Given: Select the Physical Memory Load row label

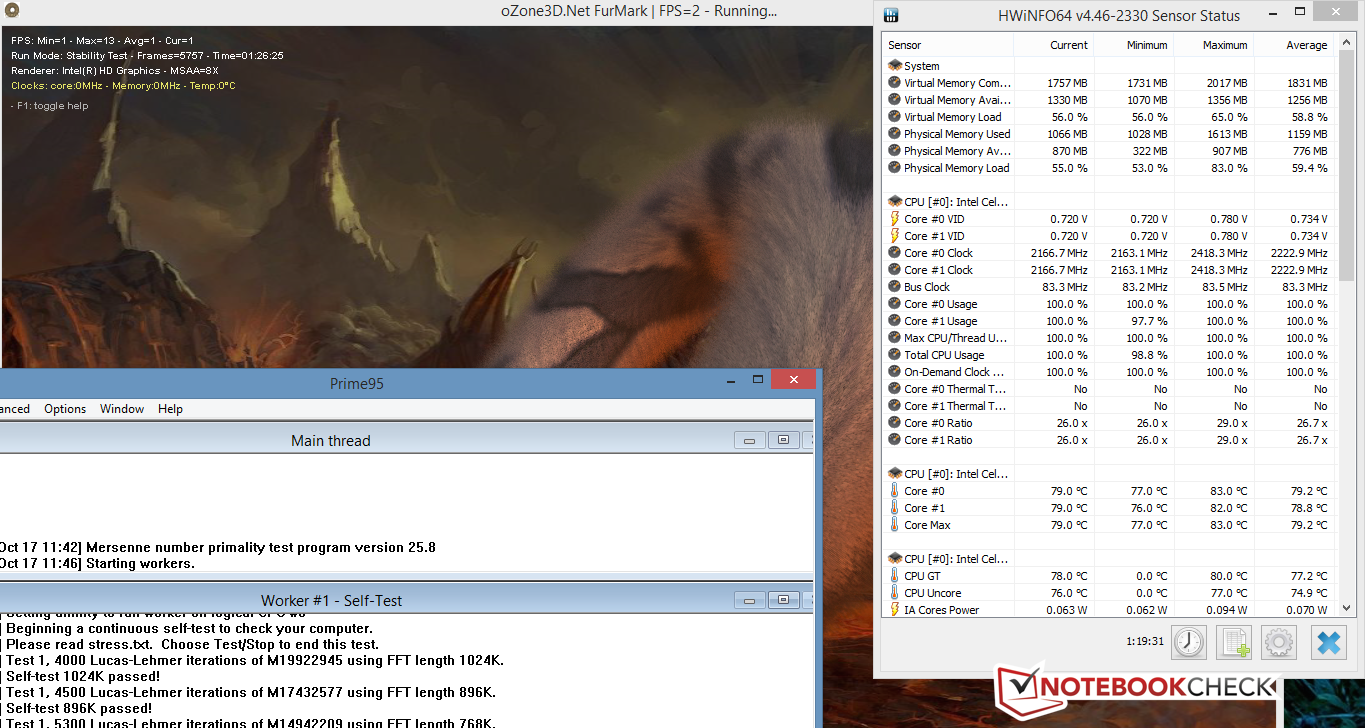Looking at the screenshot, I should (x=957, y=168).
